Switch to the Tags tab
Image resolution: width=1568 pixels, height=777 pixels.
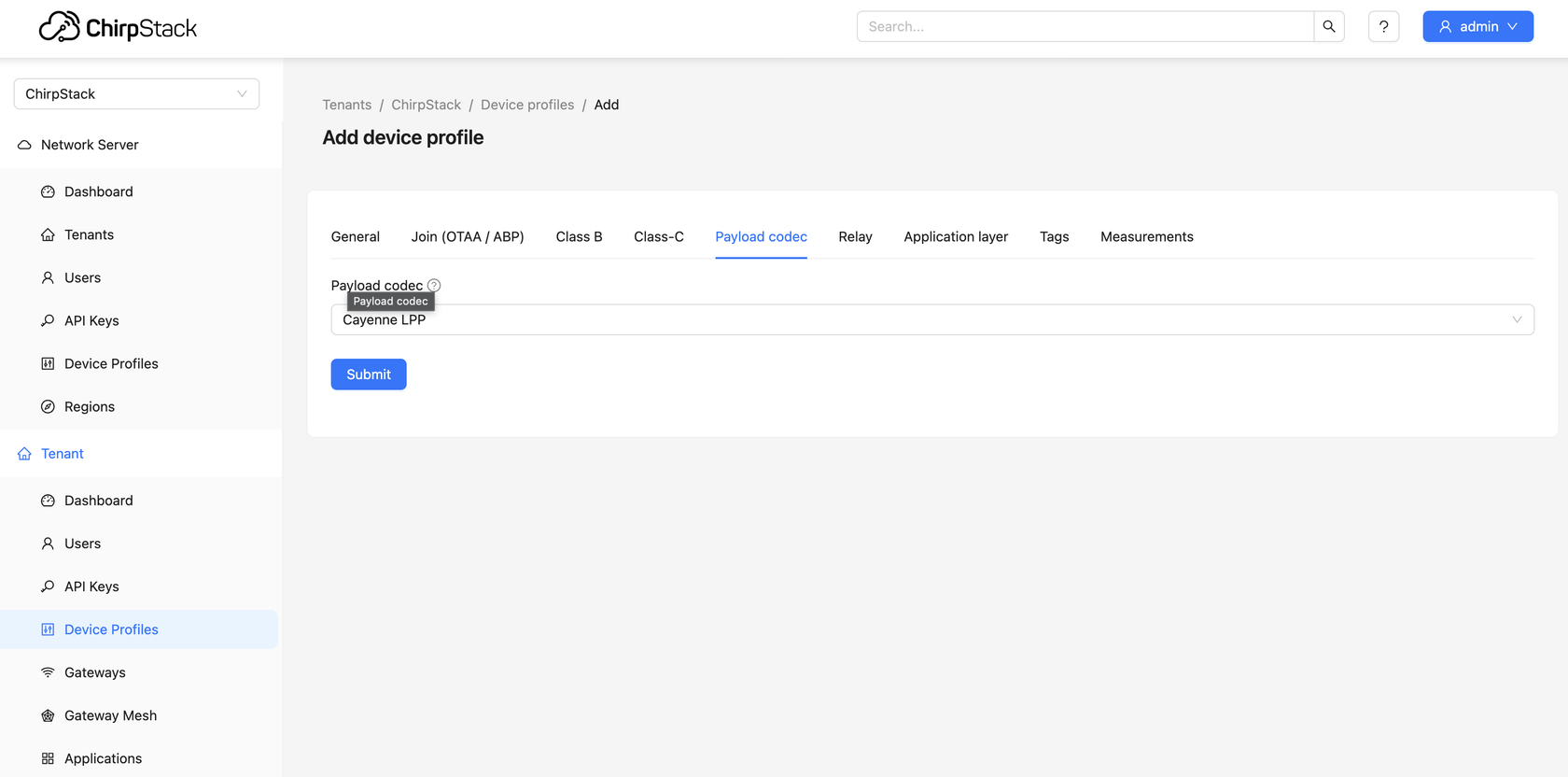tap(1055, 237)
